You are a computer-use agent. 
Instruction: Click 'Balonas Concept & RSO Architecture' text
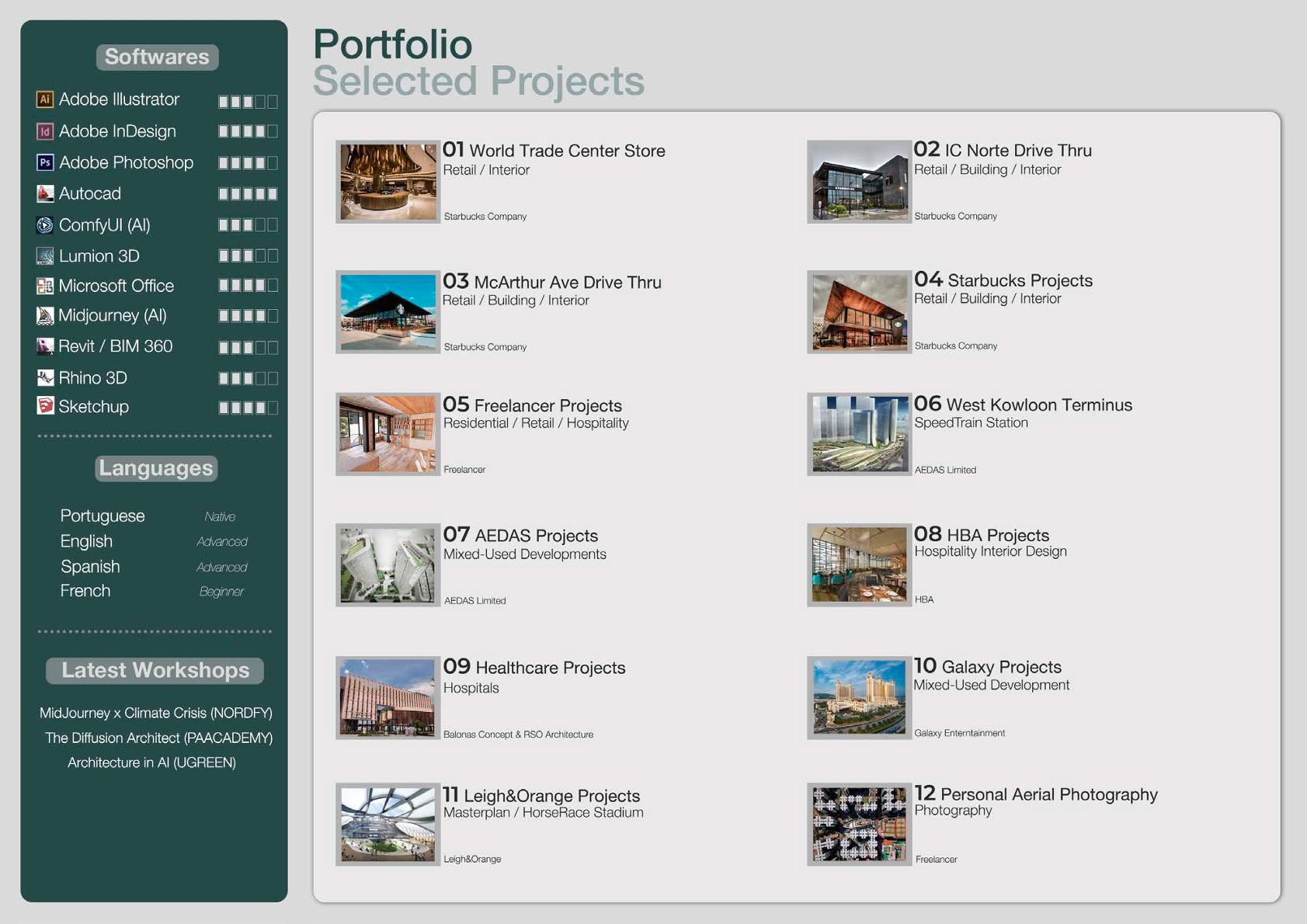tap(518, 735)
